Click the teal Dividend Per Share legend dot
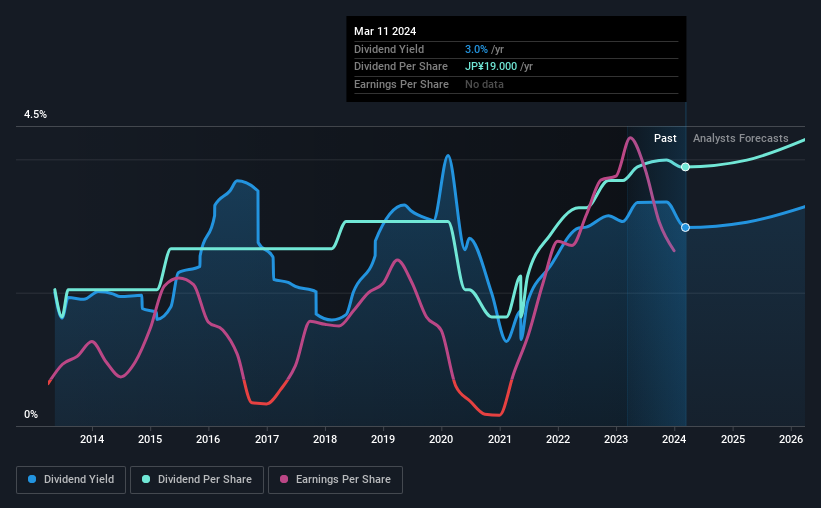The width and height of the screenshot is (821, 508). click(146, 479)
